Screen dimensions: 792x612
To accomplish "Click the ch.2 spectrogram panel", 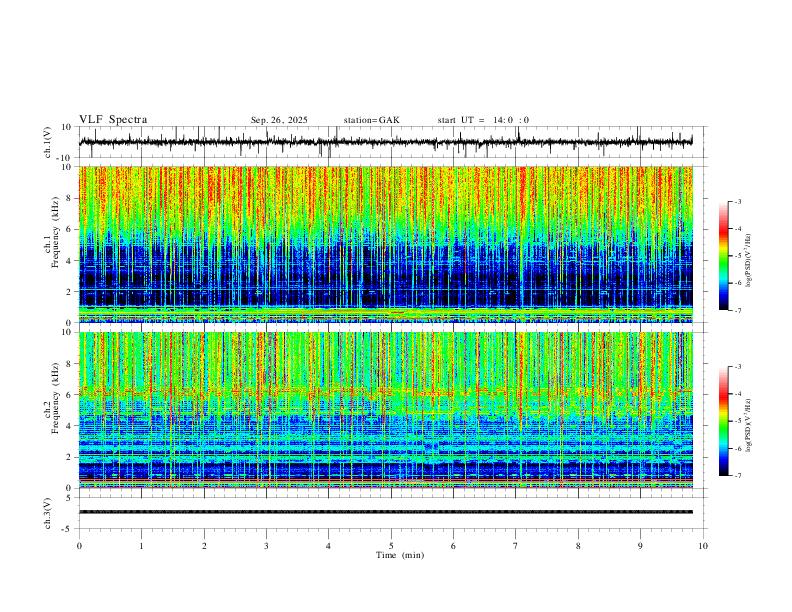I will click(385, 410).
